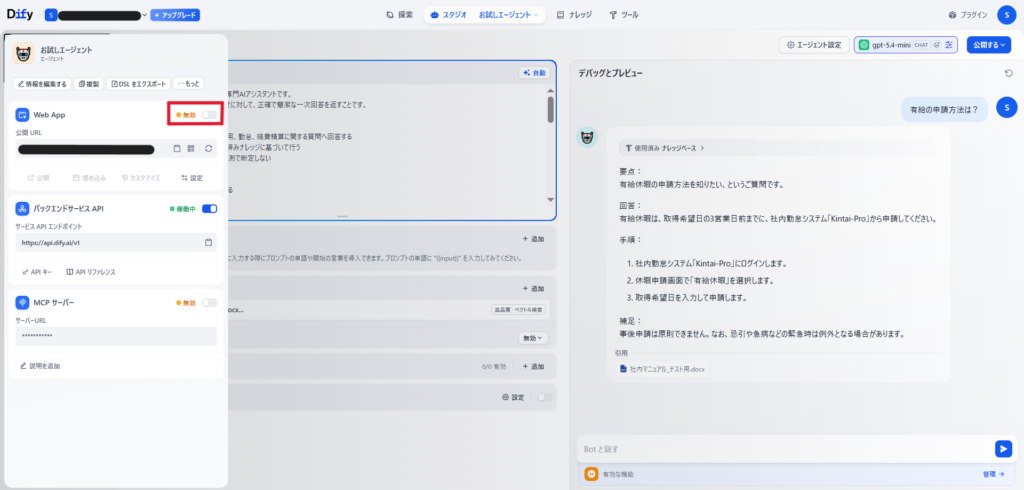The image size is (1024, 490).
Task: Duplicate the app with 複製
Action: (x=88, y=84)
